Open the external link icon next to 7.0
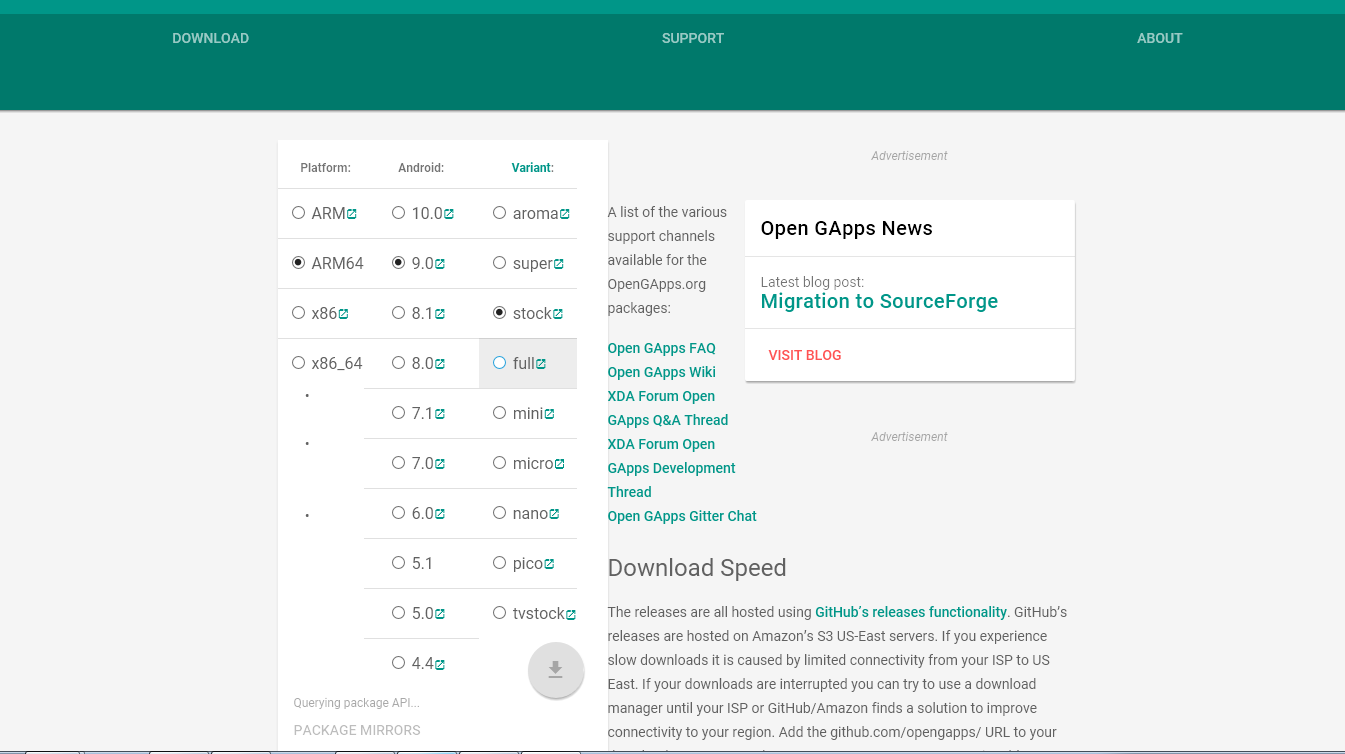Screen dimensions: 1345x754 440,464
